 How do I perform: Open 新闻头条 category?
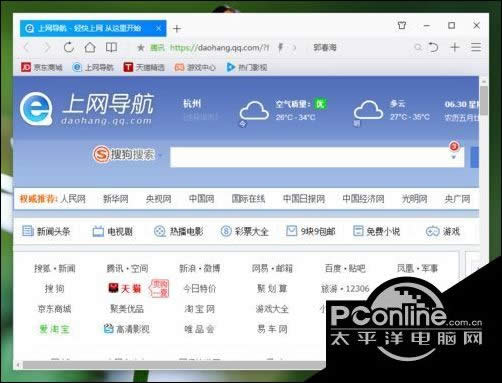pyautogui.click(x=46, y=231)
